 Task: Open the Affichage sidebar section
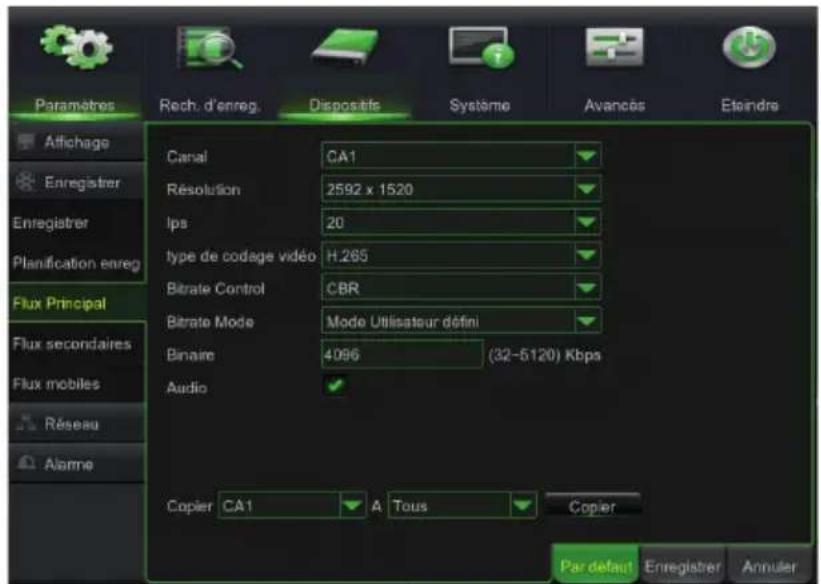point(76,142)
